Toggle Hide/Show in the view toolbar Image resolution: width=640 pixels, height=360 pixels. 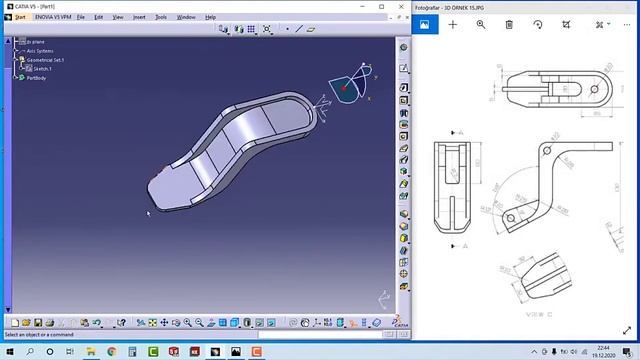coord(259,323)
